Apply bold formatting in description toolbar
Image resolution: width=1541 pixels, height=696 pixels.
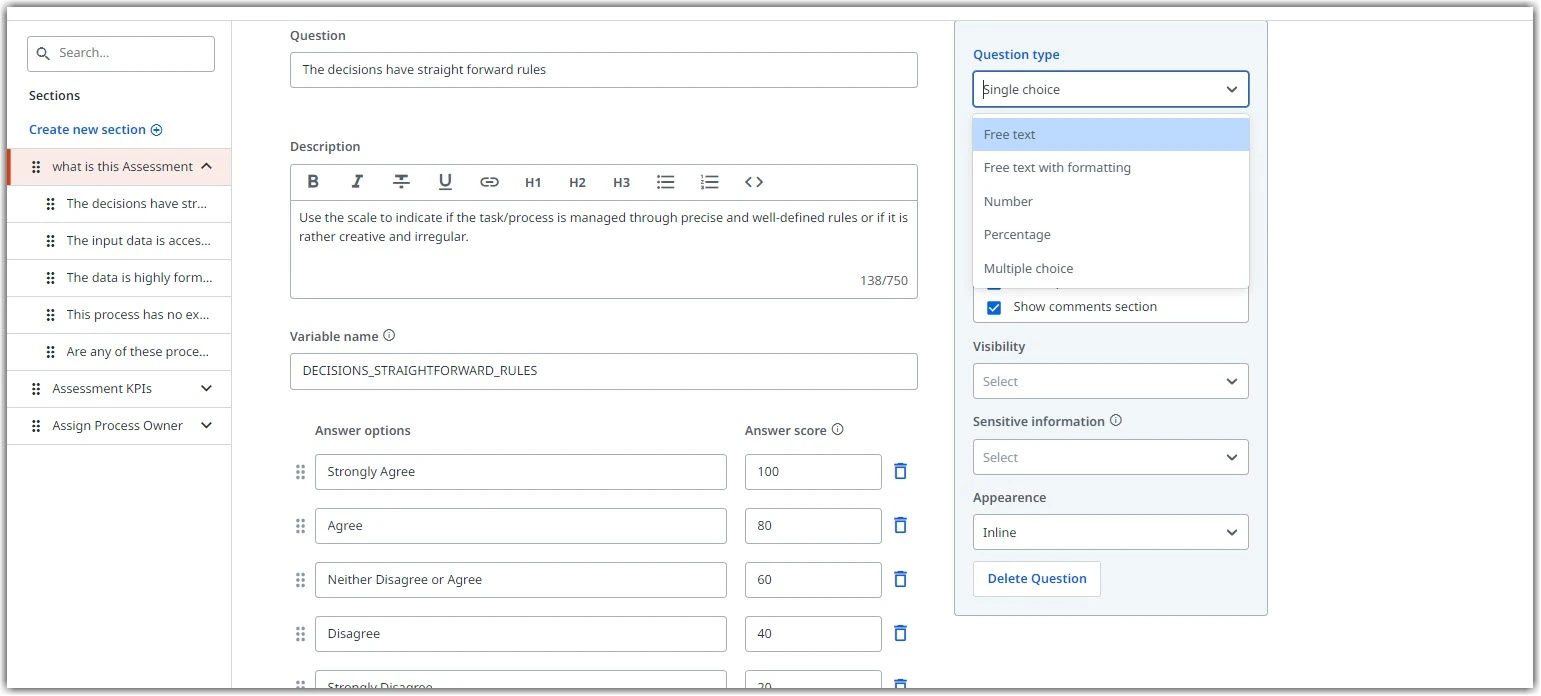click(313, 182)
